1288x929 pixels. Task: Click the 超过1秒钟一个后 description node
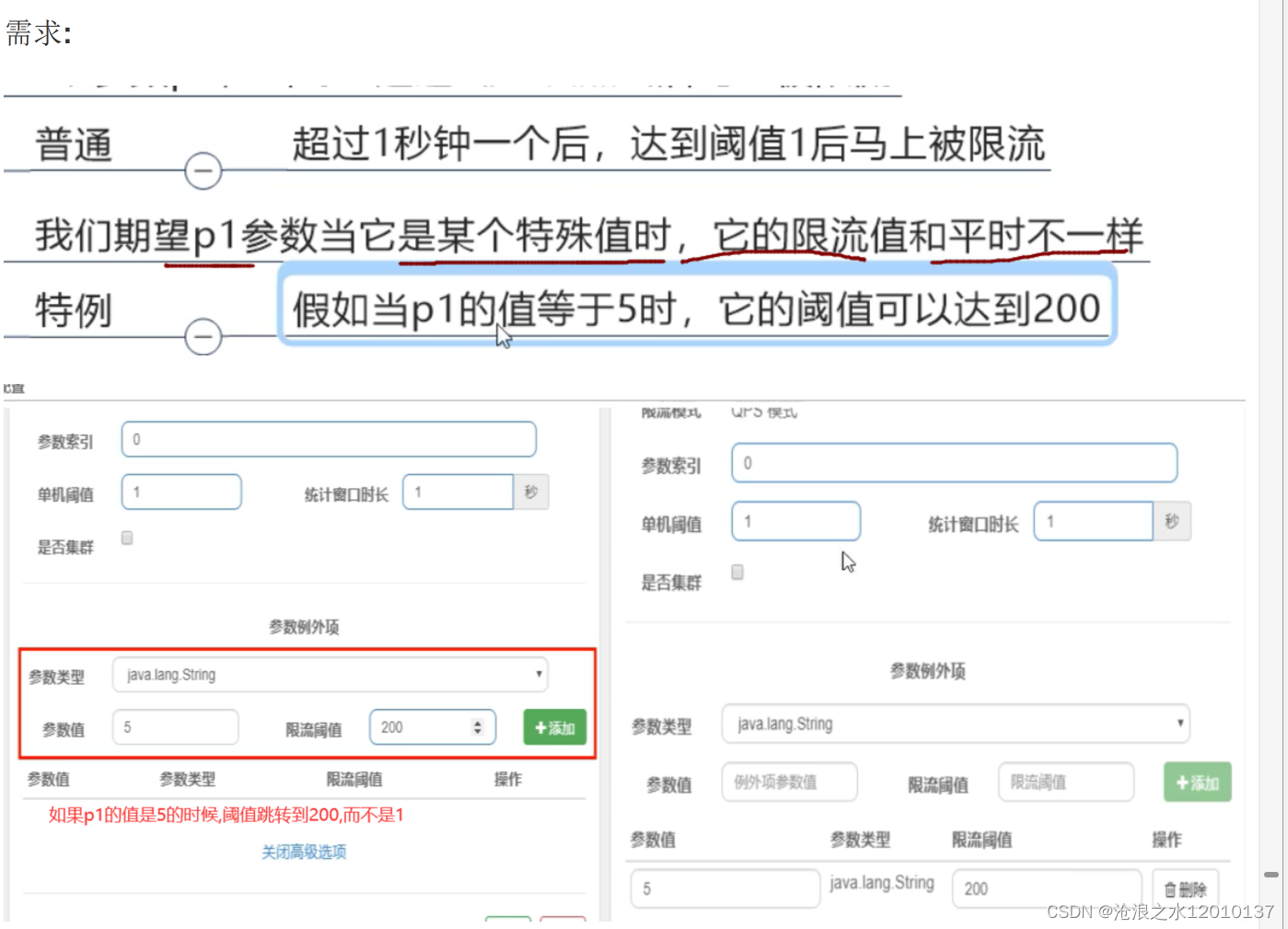point(668,145)
